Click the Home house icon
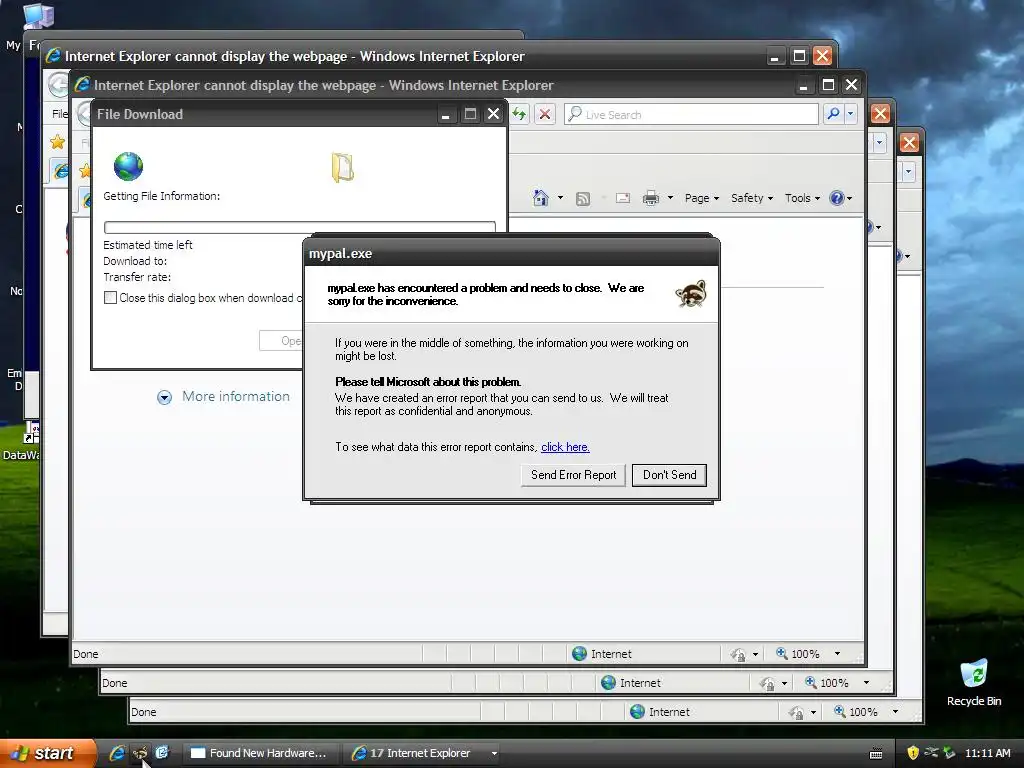This screenshot has width=1024, height=768. tap(541, 198)
